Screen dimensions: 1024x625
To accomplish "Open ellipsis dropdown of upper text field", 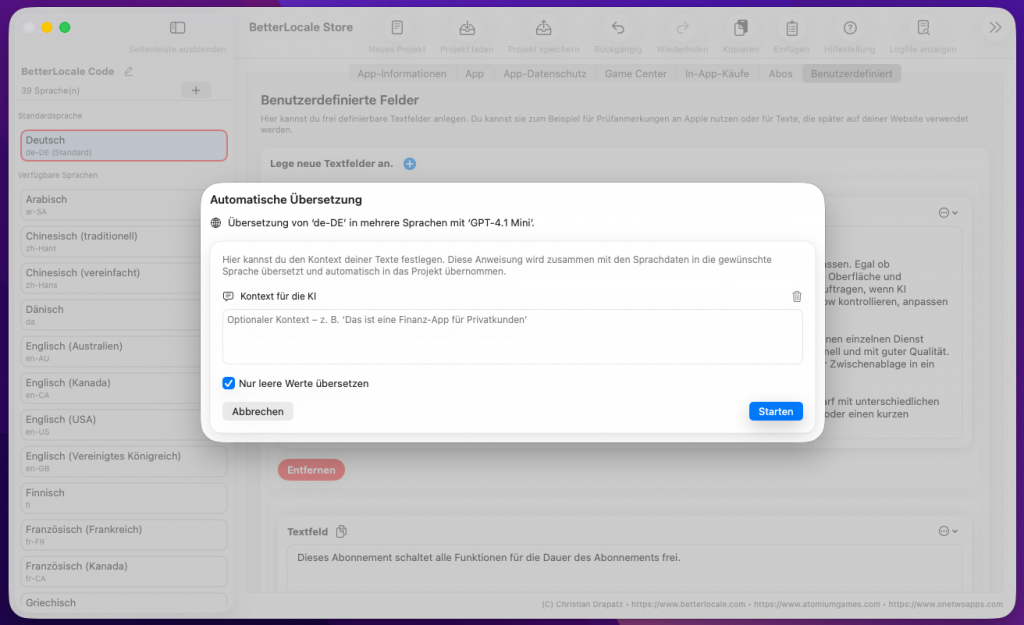I will 947,212.
